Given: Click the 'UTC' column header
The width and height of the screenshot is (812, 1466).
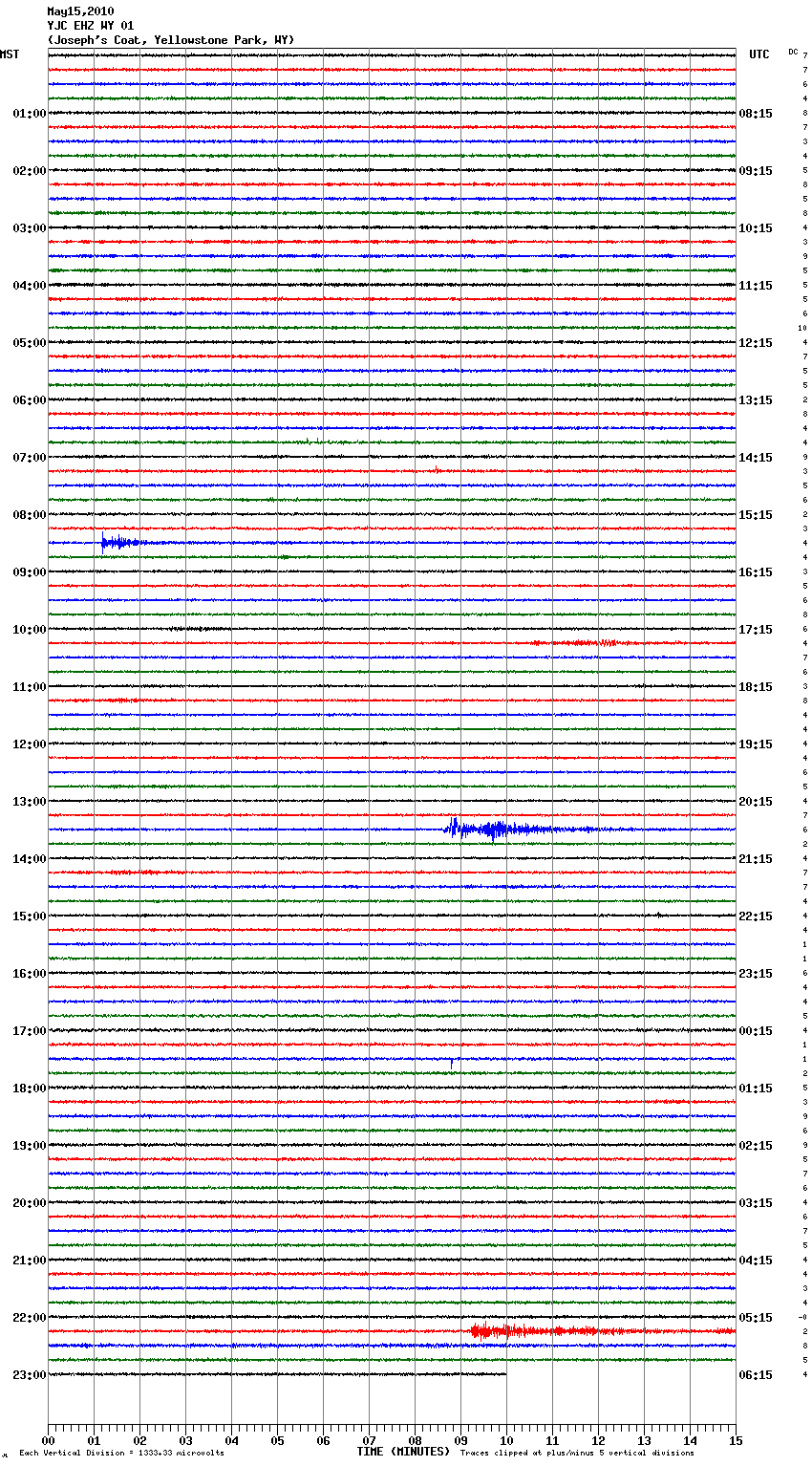Looking at the screenshot, I should 759,54.
